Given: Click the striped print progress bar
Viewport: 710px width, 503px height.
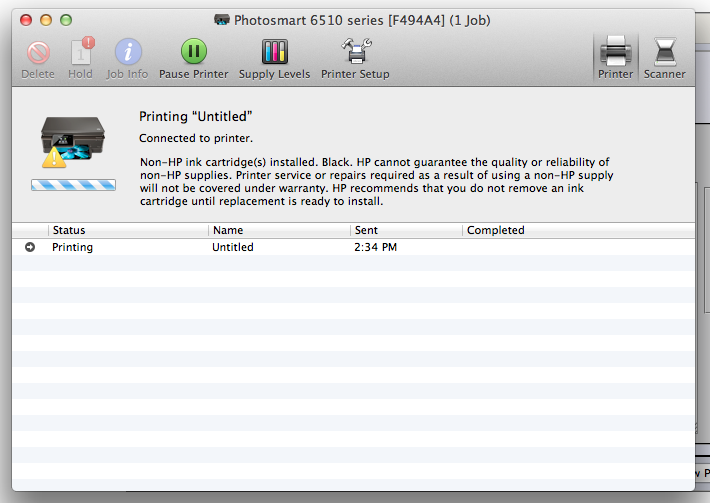Looking at the screenshot, I should click(73, 185).
